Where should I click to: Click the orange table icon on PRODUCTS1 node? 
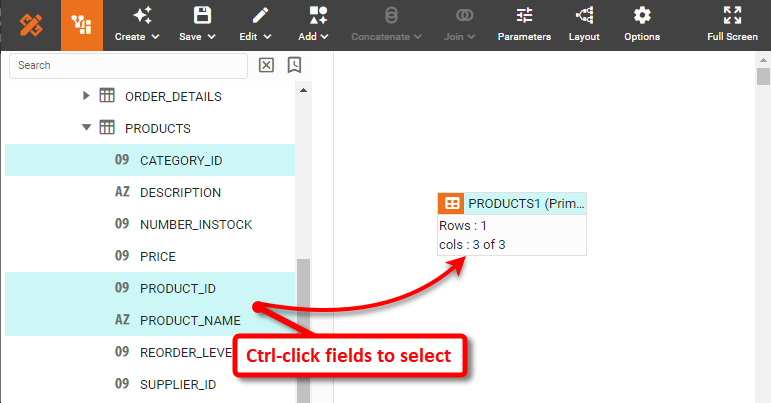click(451, 203)
